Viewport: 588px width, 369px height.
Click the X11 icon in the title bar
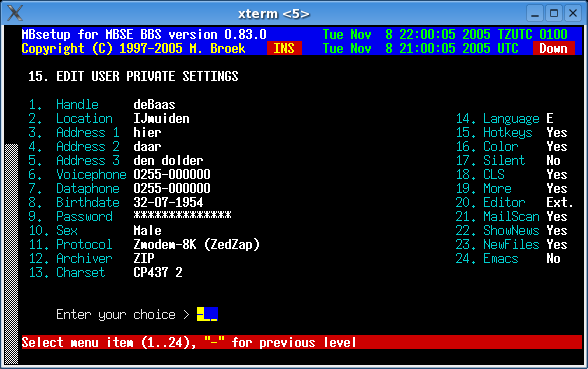click(15, 14)
